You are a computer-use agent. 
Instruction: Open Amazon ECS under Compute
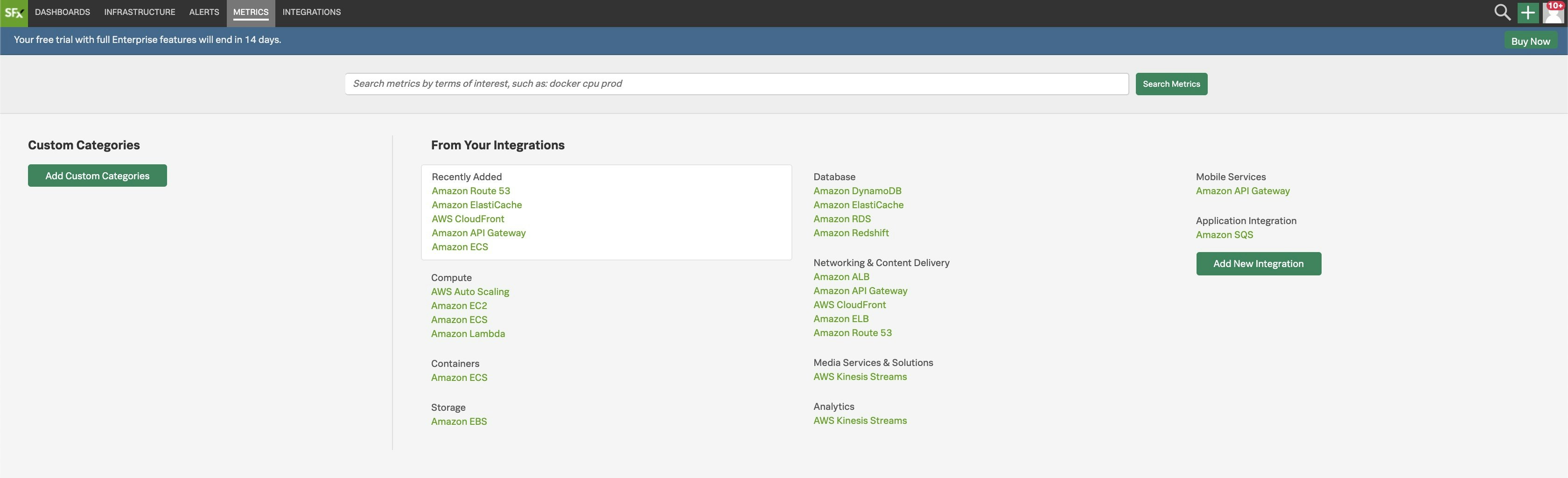click(x=459, y=320)
